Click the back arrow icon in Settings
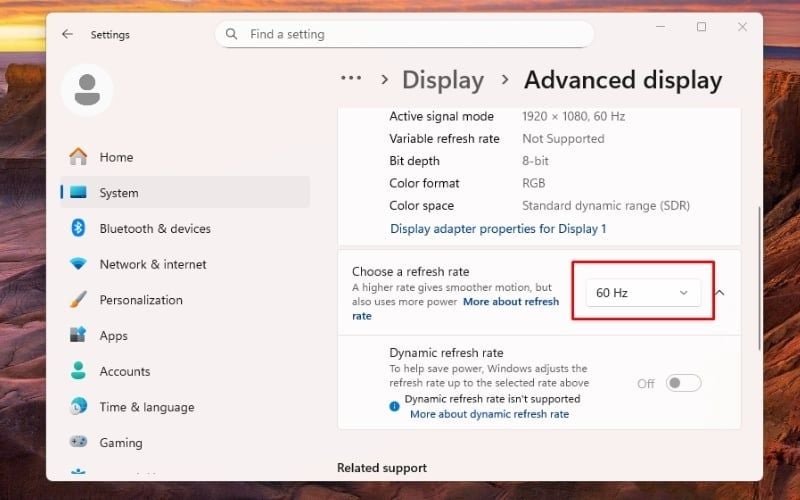 [67, 34]
